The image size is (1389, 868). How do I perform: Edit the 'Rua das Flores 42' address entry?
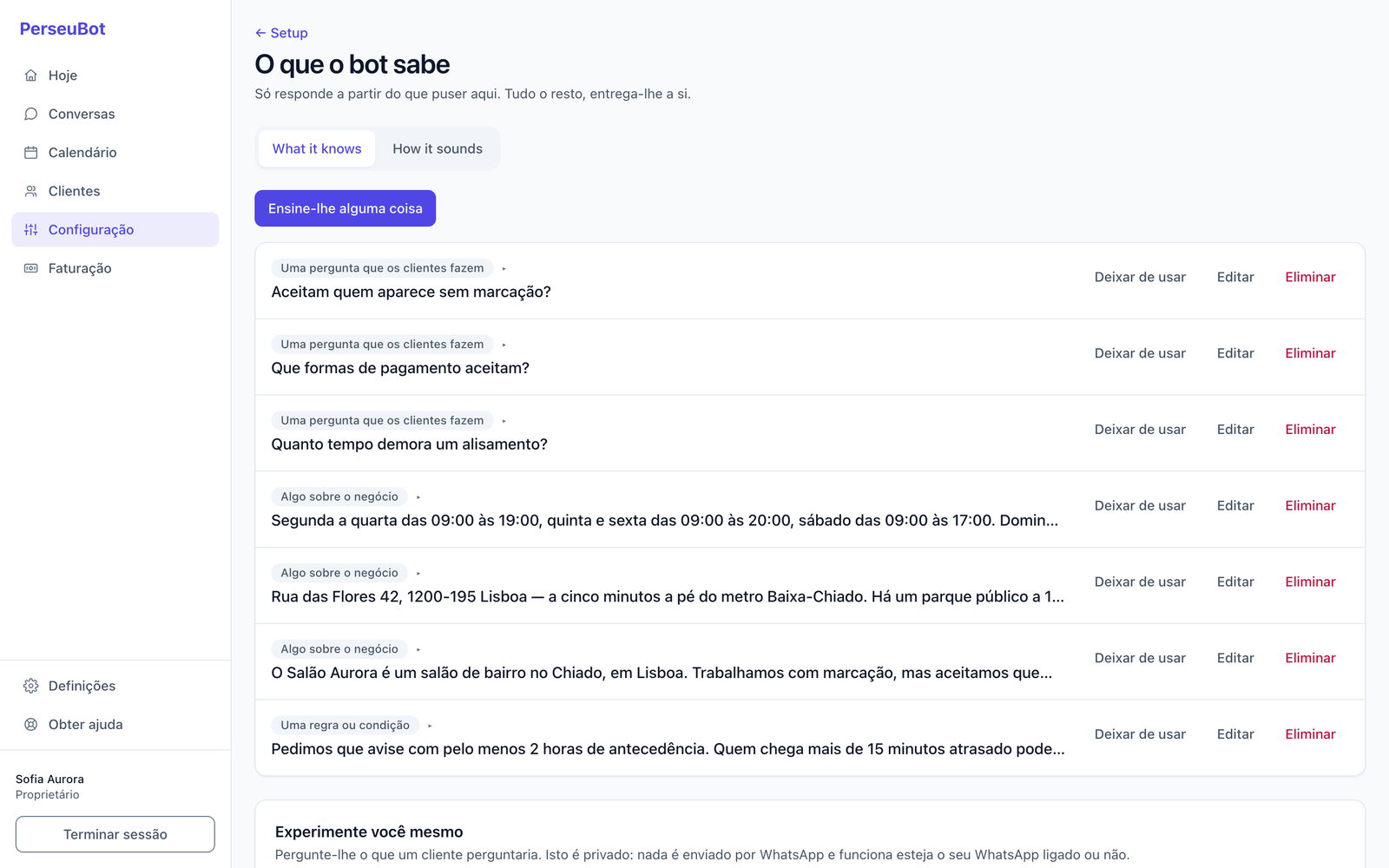(1235, 582)
